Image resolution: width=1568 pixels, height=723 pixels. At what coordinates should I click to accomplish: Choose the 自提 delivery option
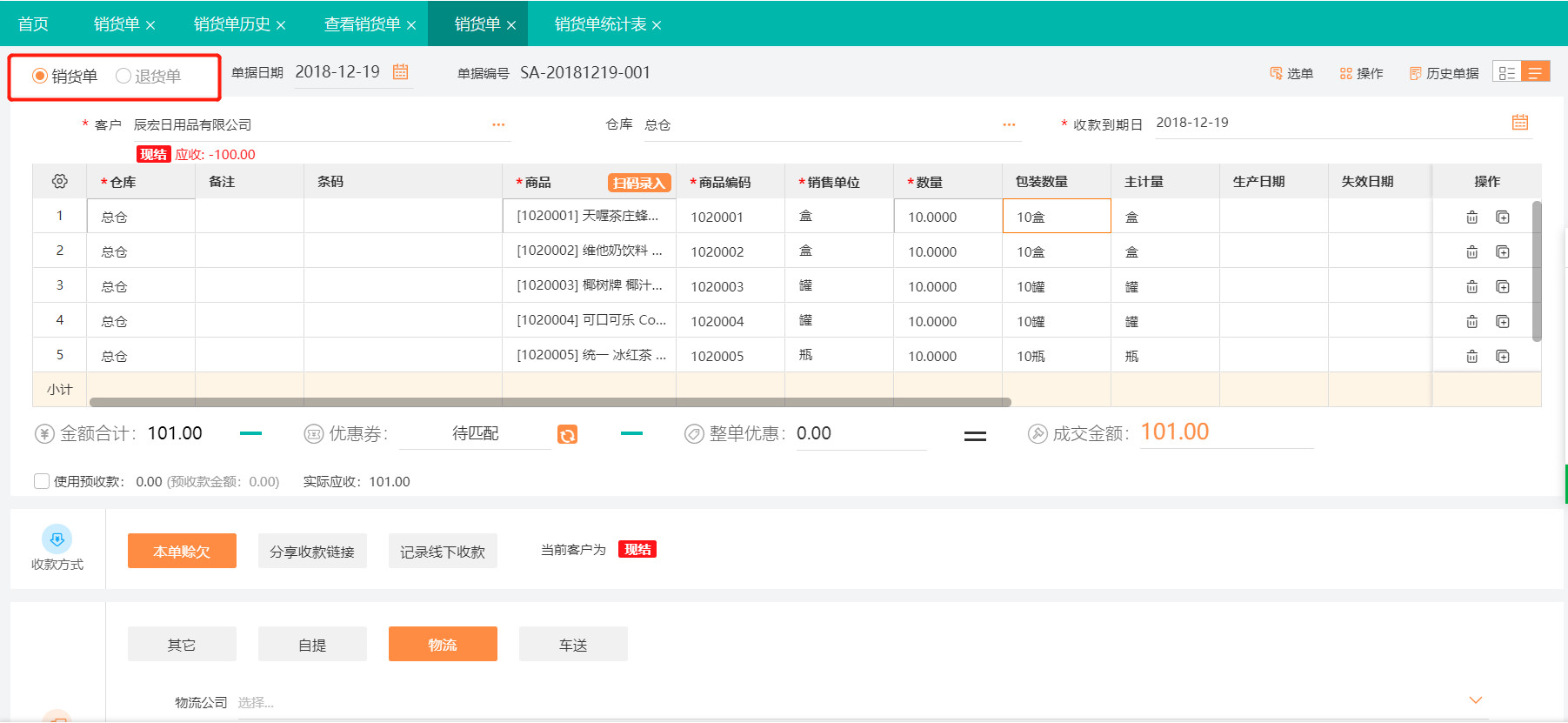312,644
